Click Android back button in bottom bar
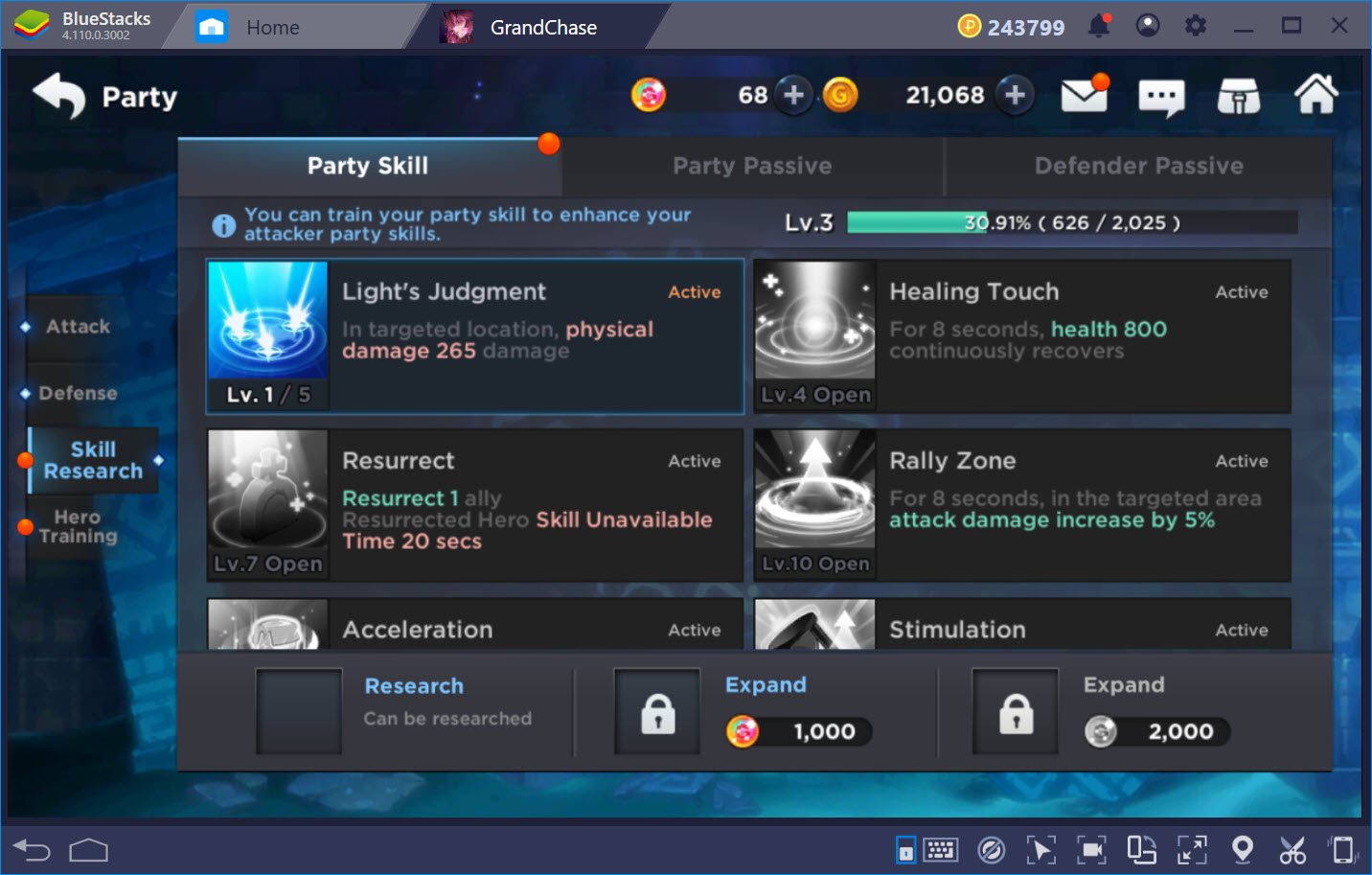Screen dimensions: 1372x875 click(x=32, y=850)
